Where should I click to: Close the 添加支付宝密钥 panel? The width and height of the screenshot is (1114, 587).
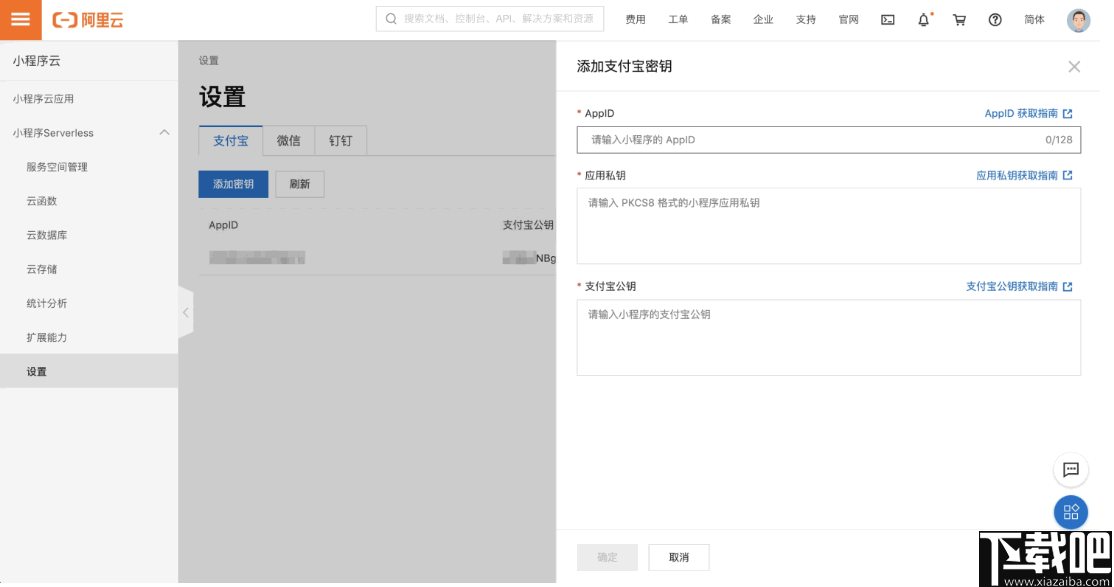[x=1074, y=67]
